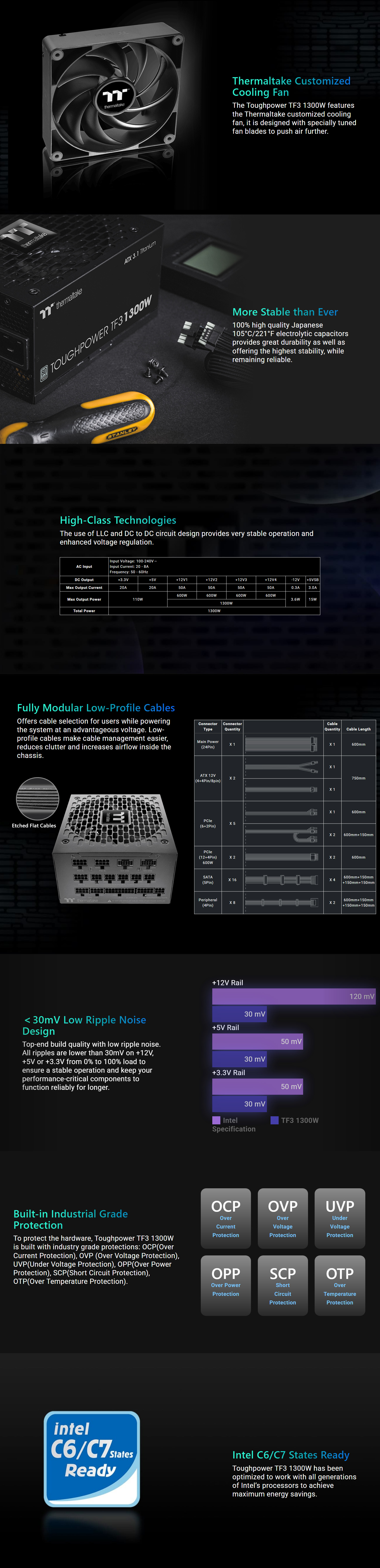Click the 50 mV bar under +3.3V Rail

(258, 1086)
